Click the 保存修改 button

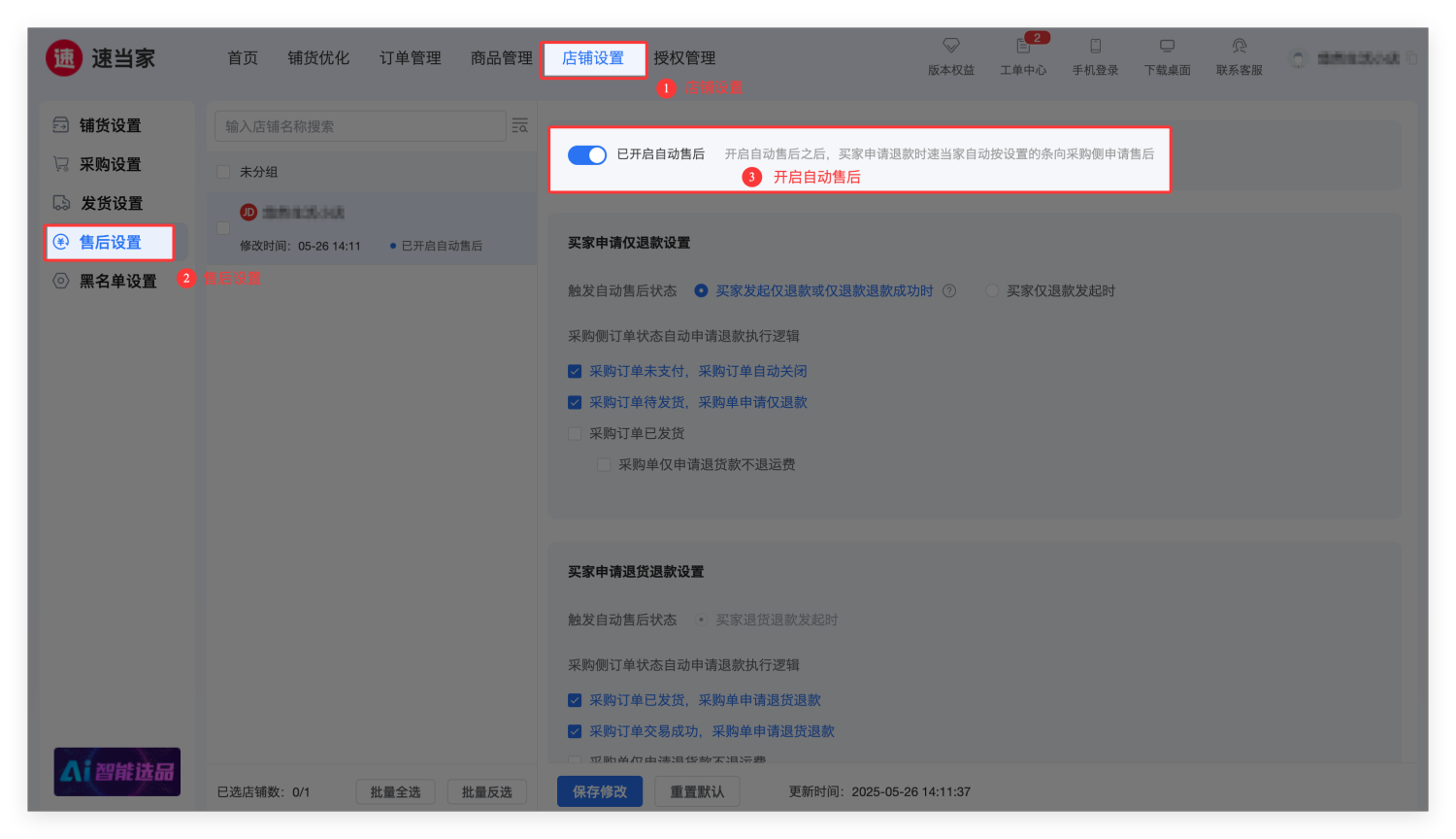coord(600,791)
